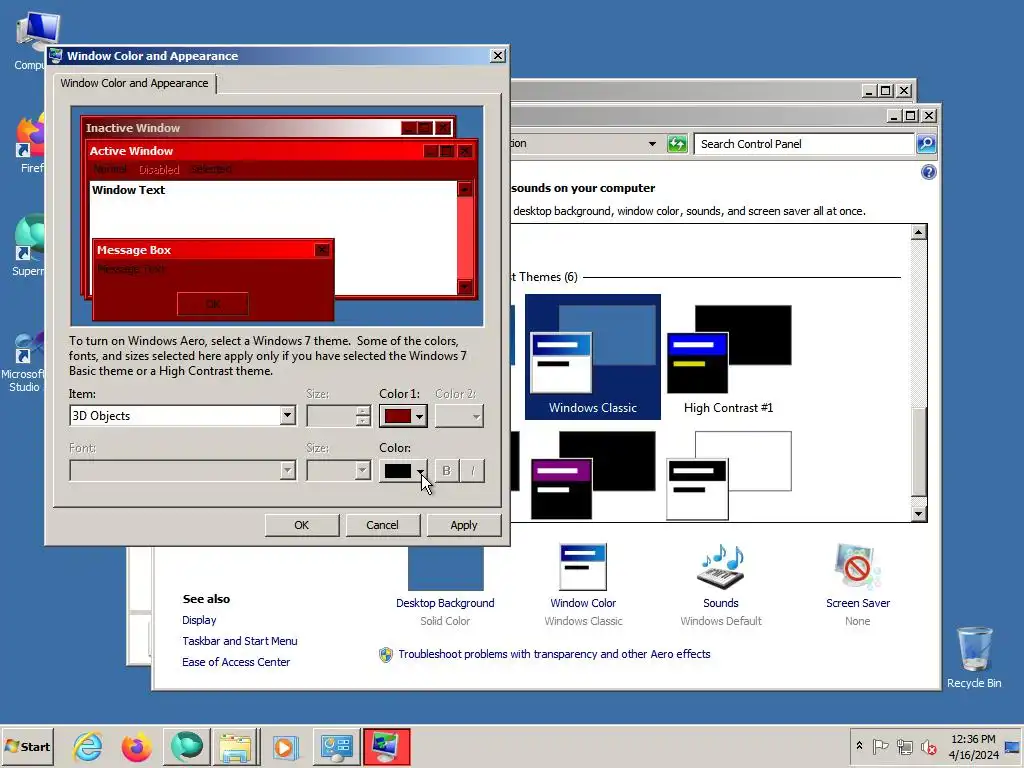Open Taskbar and Start Menu link
The height and width of the screenshot is (768, 1024).
pos(240,641)
